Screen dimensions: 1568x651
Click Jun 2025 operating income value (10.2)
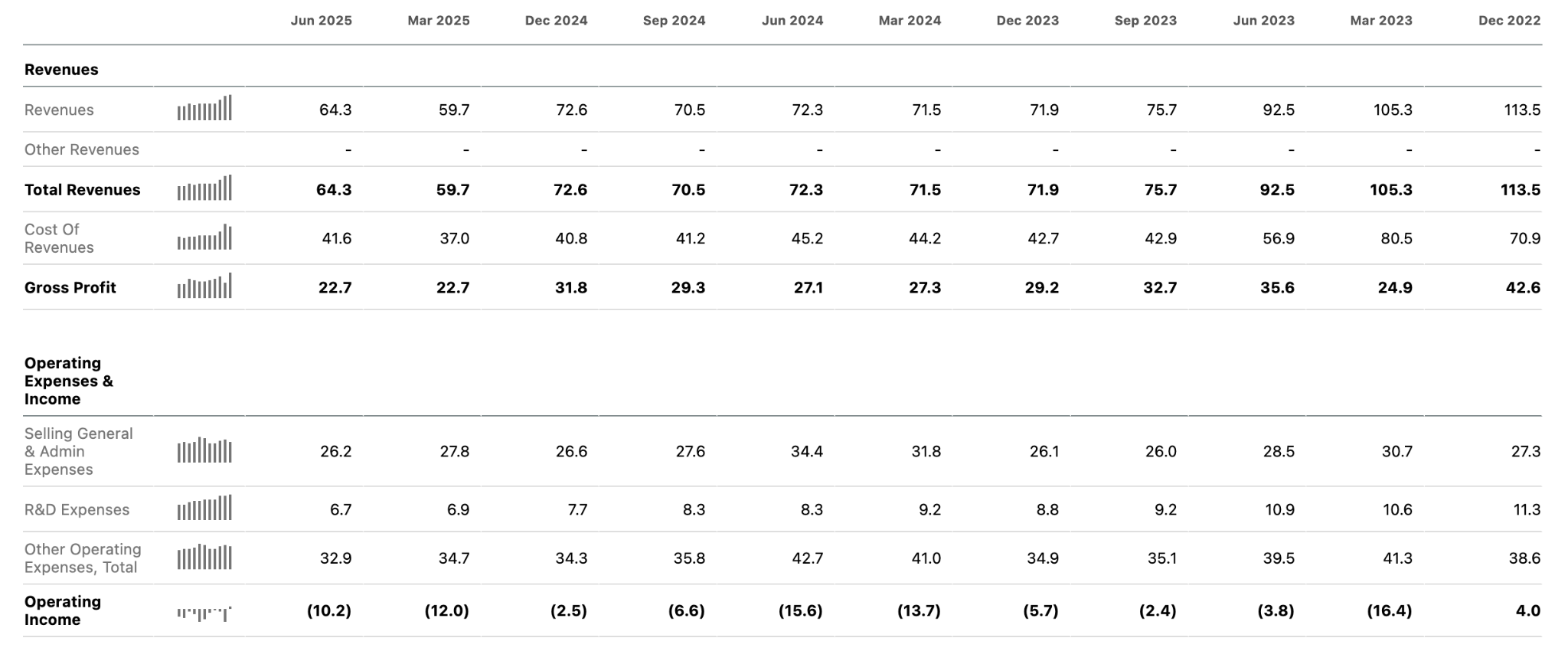tap(329, 610)
